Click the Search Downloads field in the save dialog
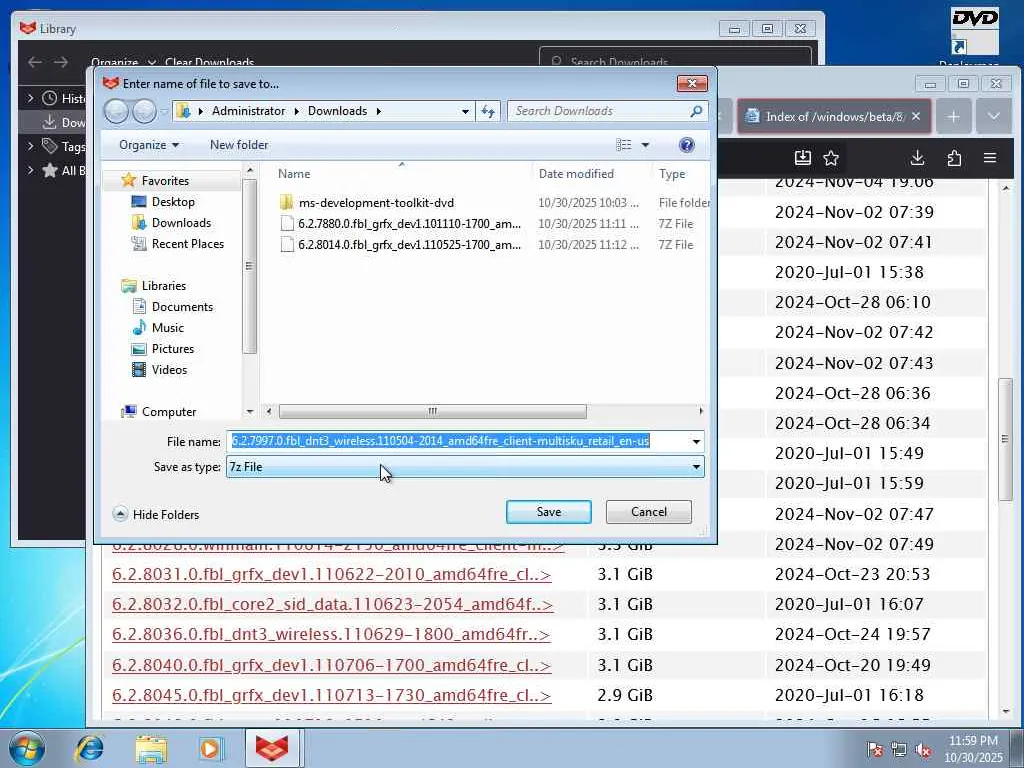 pyautogui.click(x=598, y=111)
